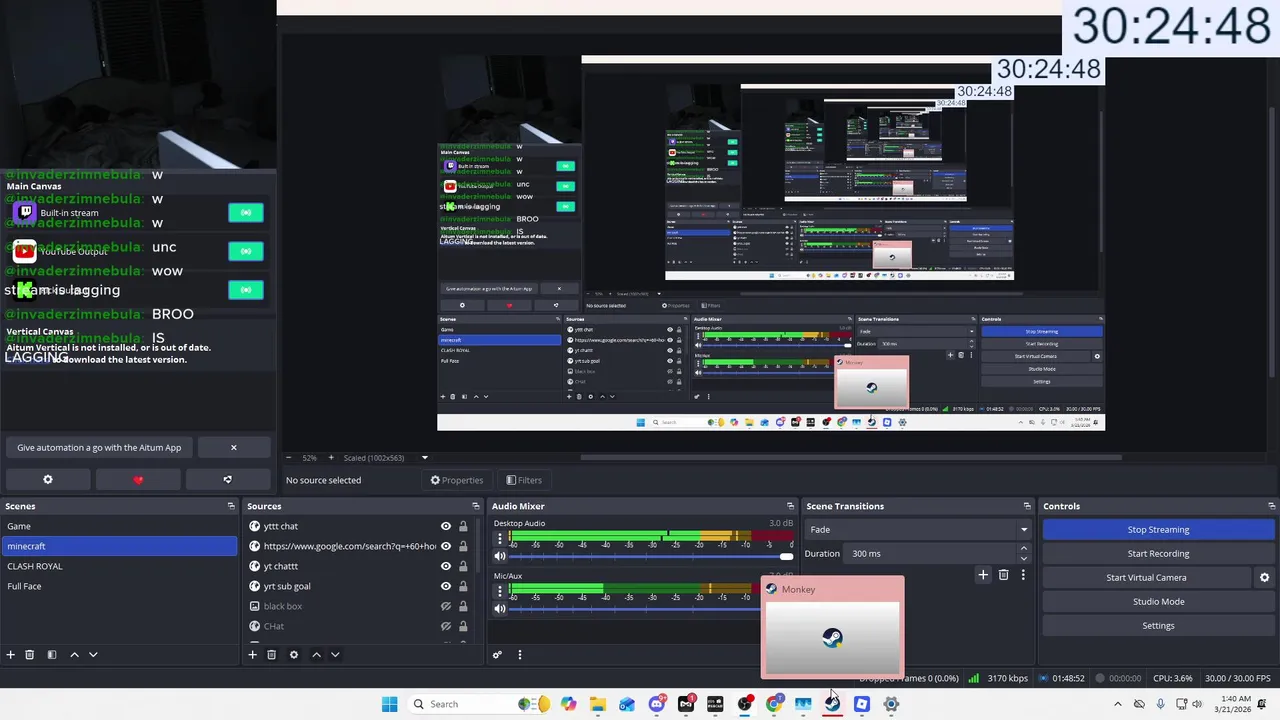Move source down with arrow icon
The height and width of the screenshot is (720, 1280).
pos(335,654)
